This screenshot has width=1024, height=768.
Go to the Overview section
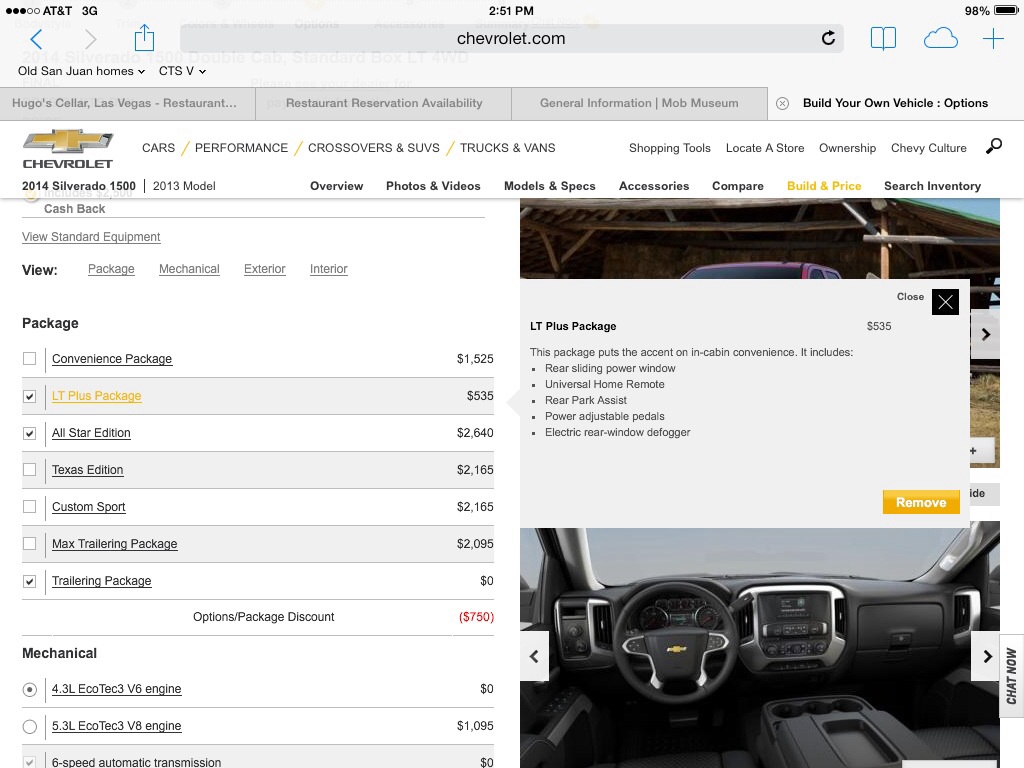pos(336,186)
